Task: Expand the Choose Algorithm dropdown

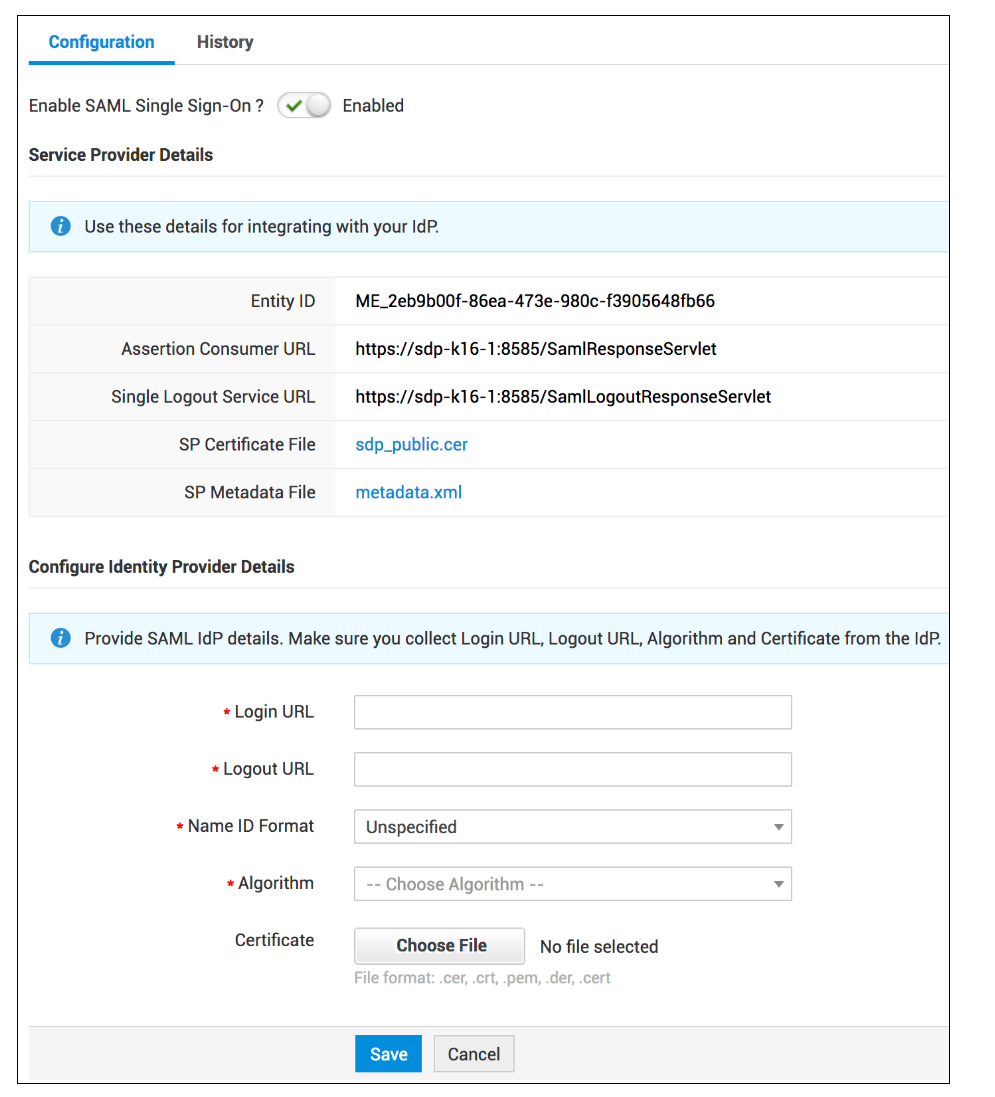Action: pos(572,884)
